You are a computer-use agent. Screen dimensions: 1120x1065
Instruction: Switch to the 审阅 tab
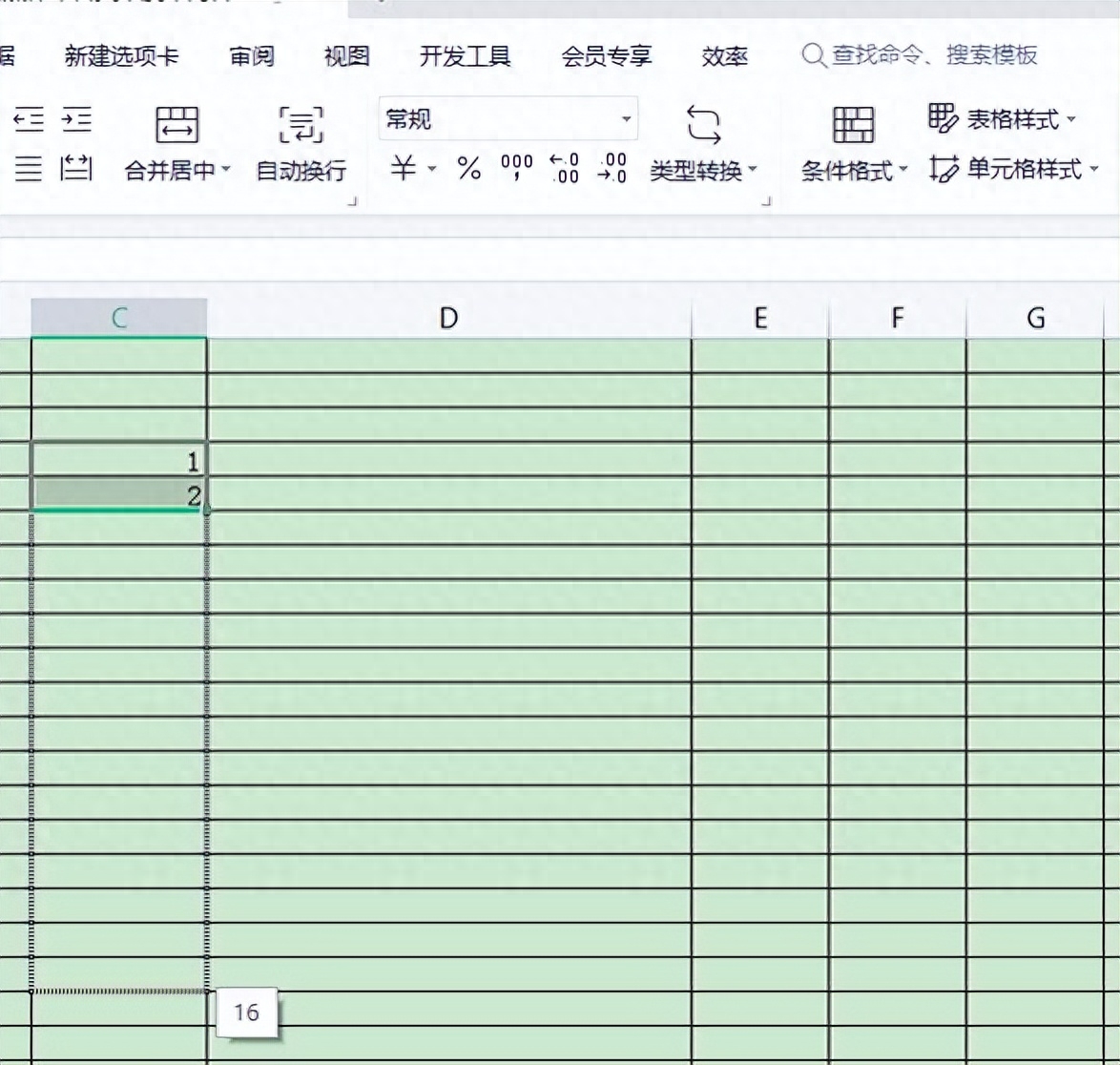point(252,55)
